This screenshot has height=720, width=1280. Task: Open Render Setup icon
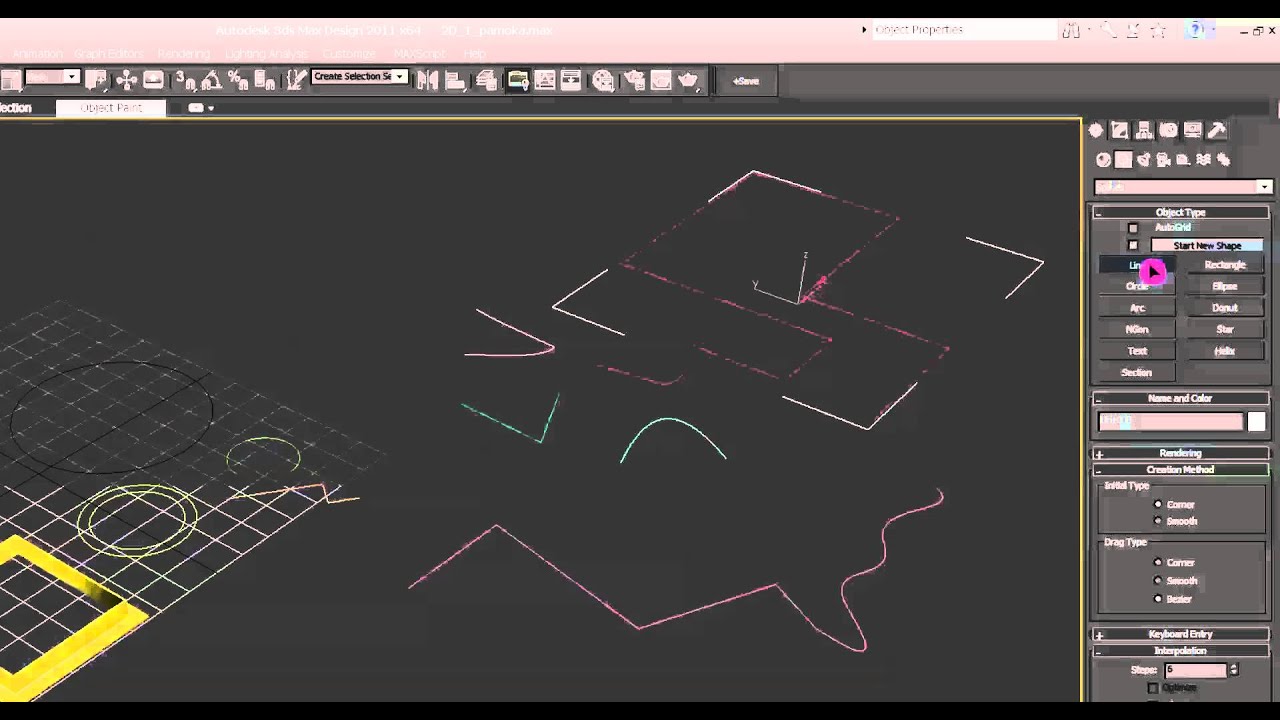634,81
